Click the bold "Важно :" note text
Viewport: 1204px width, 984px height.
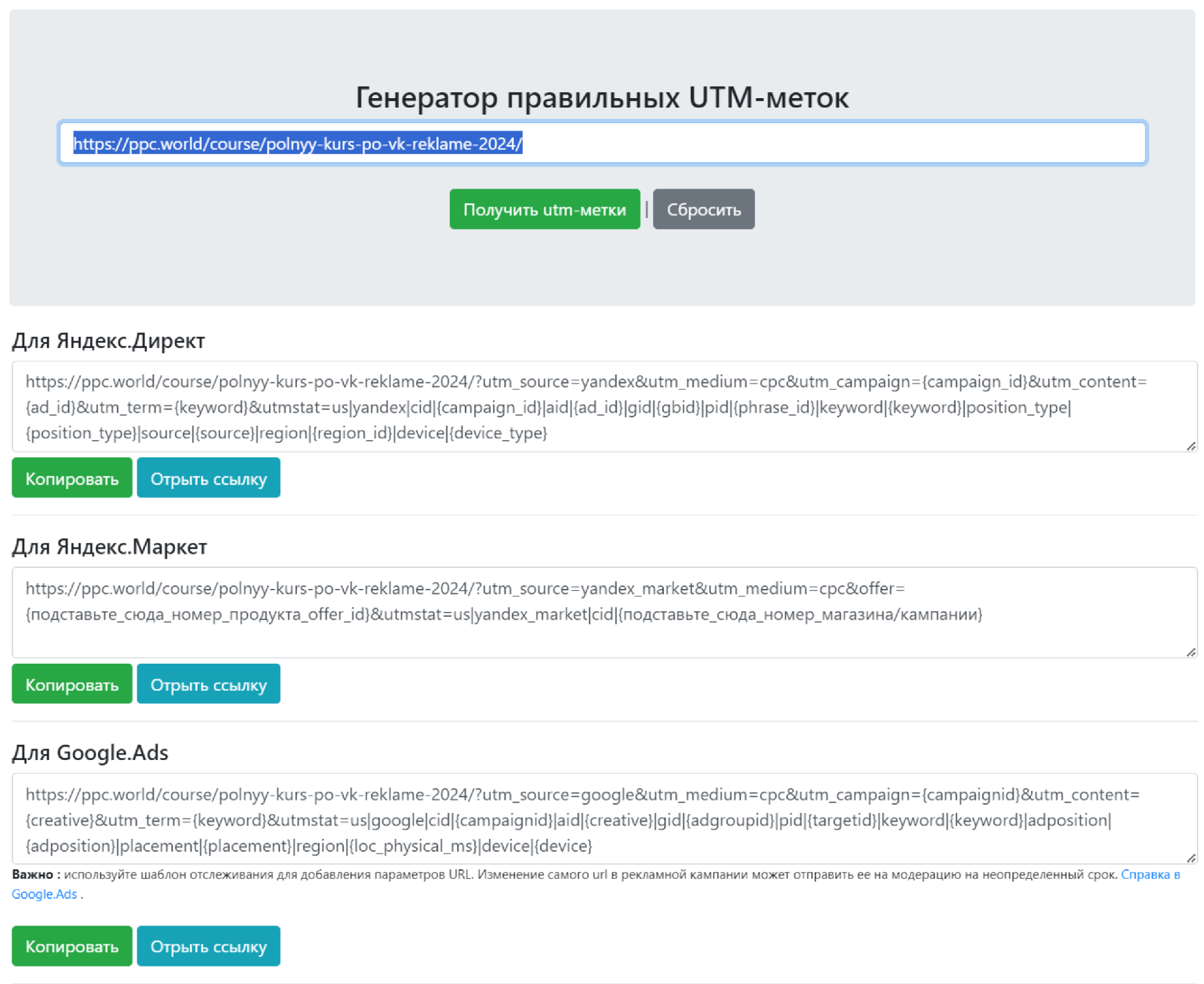36,874
